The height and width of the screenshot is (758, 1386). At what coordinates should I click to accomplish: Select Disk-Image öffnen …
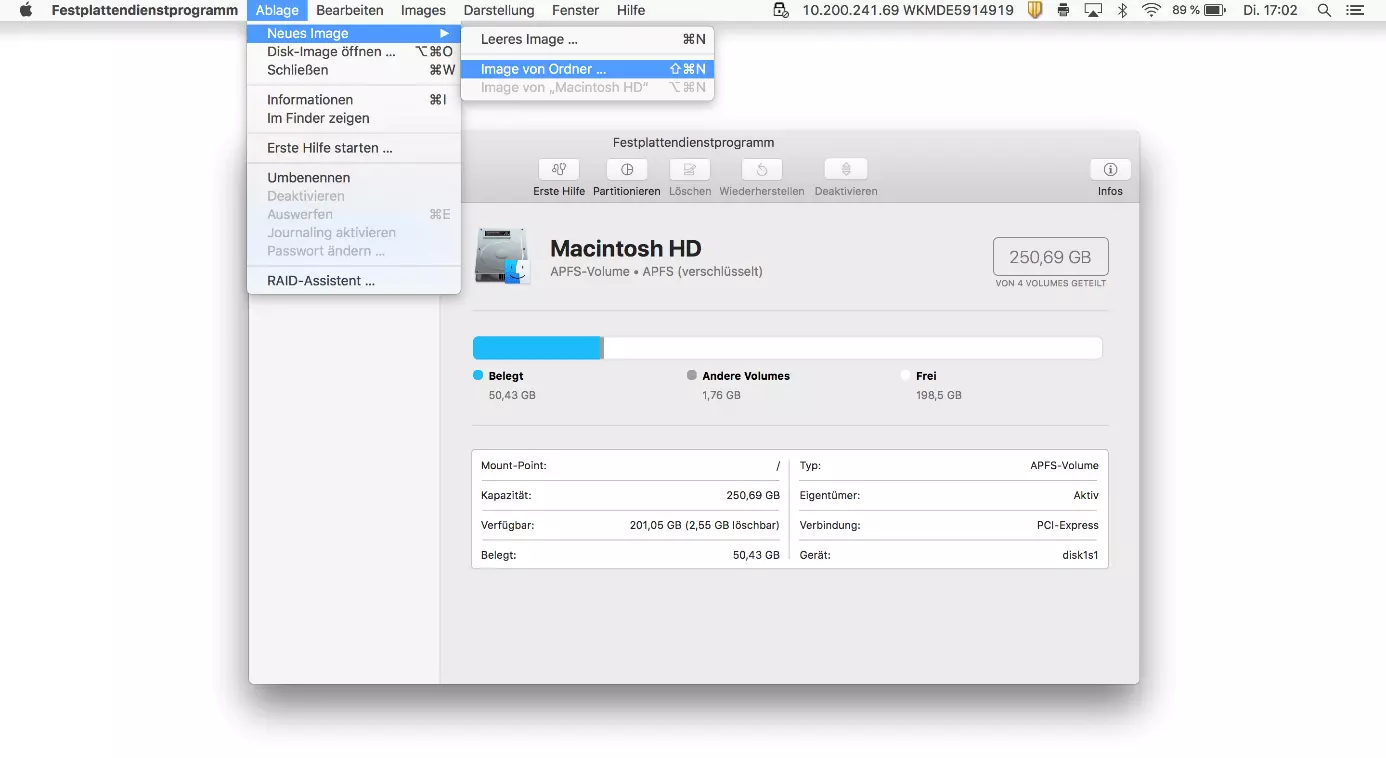coord(354,51)
